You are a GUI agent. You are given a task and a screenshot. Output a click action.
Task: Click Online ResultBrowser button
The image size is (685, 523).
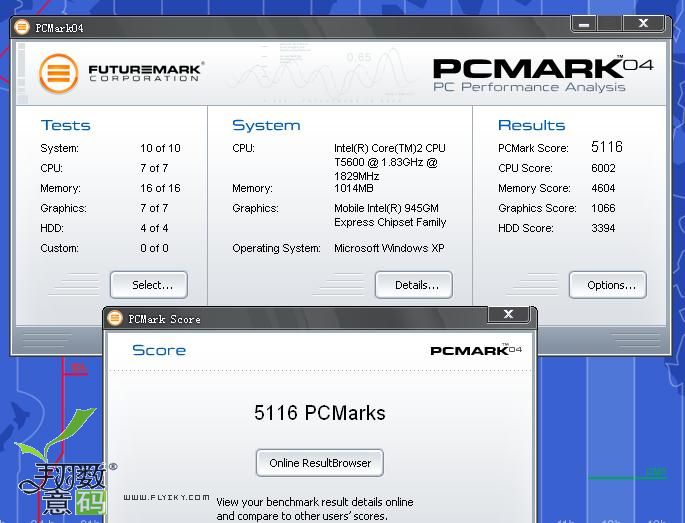320,463
